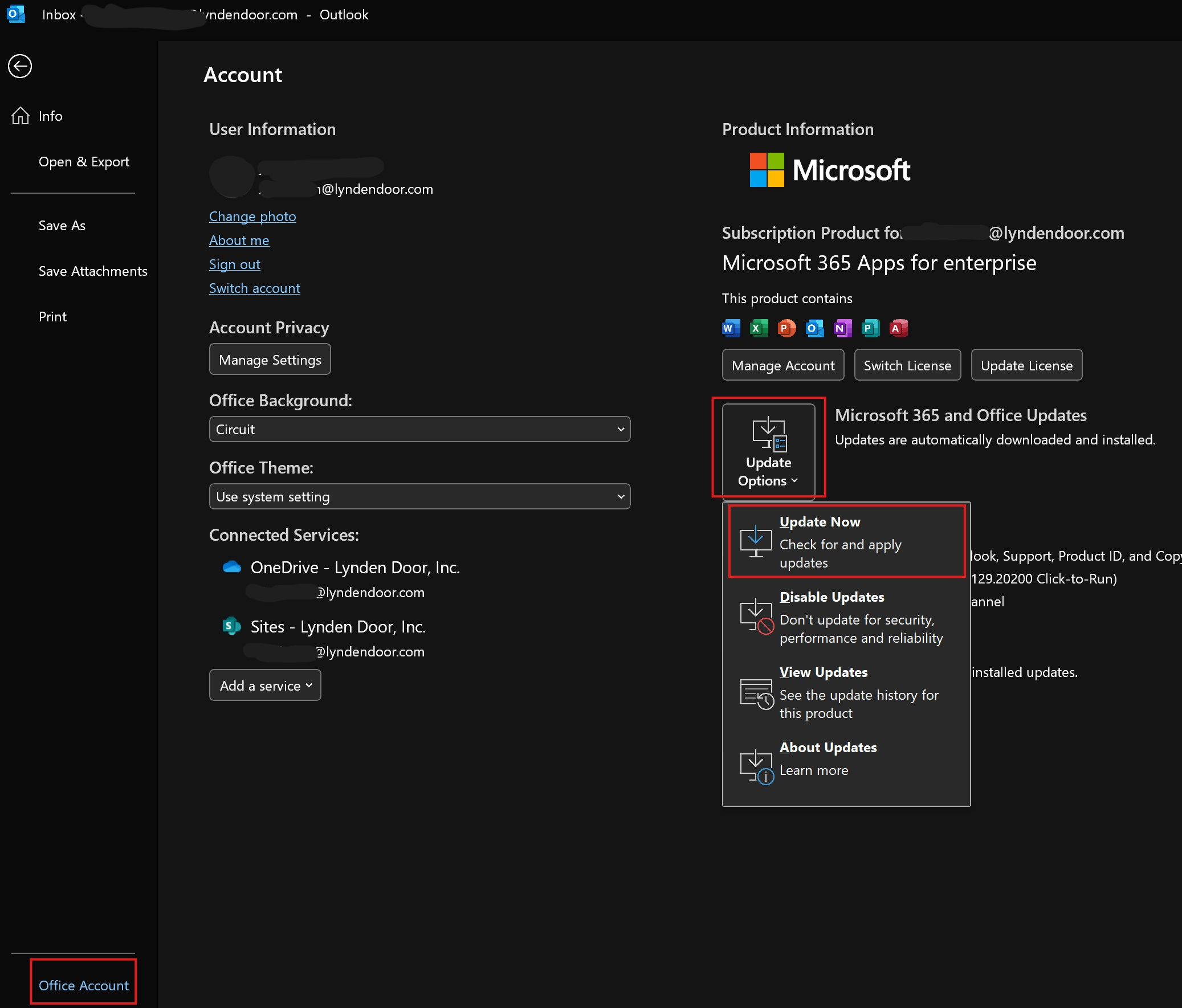Click the user profile photo placeholder
The width and height of the screenshot is (1182, 1008).
[232, 177]
